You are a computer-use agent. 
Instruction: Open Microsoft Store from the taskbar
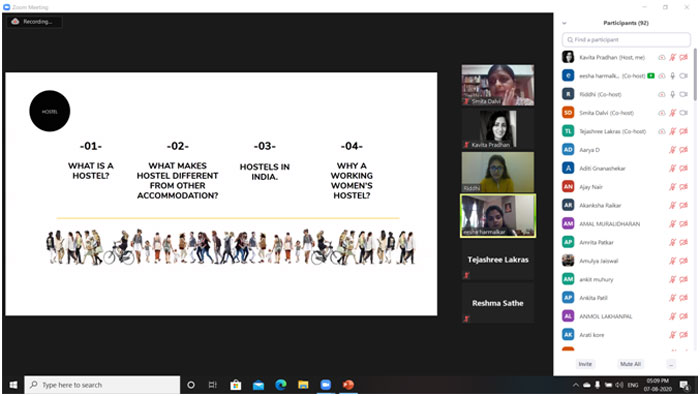pos(236,384)
